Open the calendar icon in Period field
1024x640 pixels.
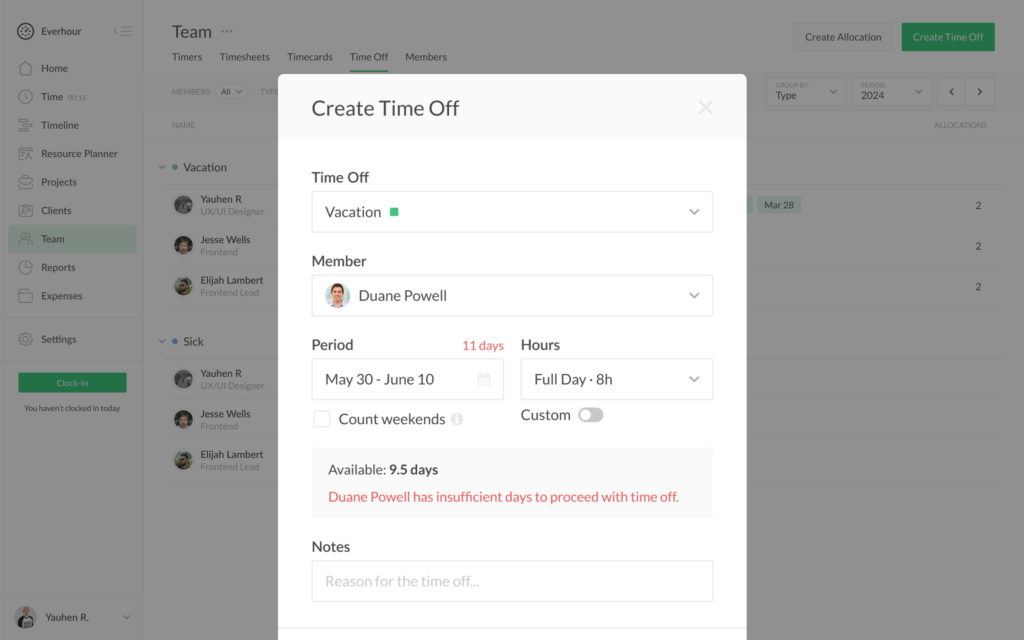coord(484,379)
